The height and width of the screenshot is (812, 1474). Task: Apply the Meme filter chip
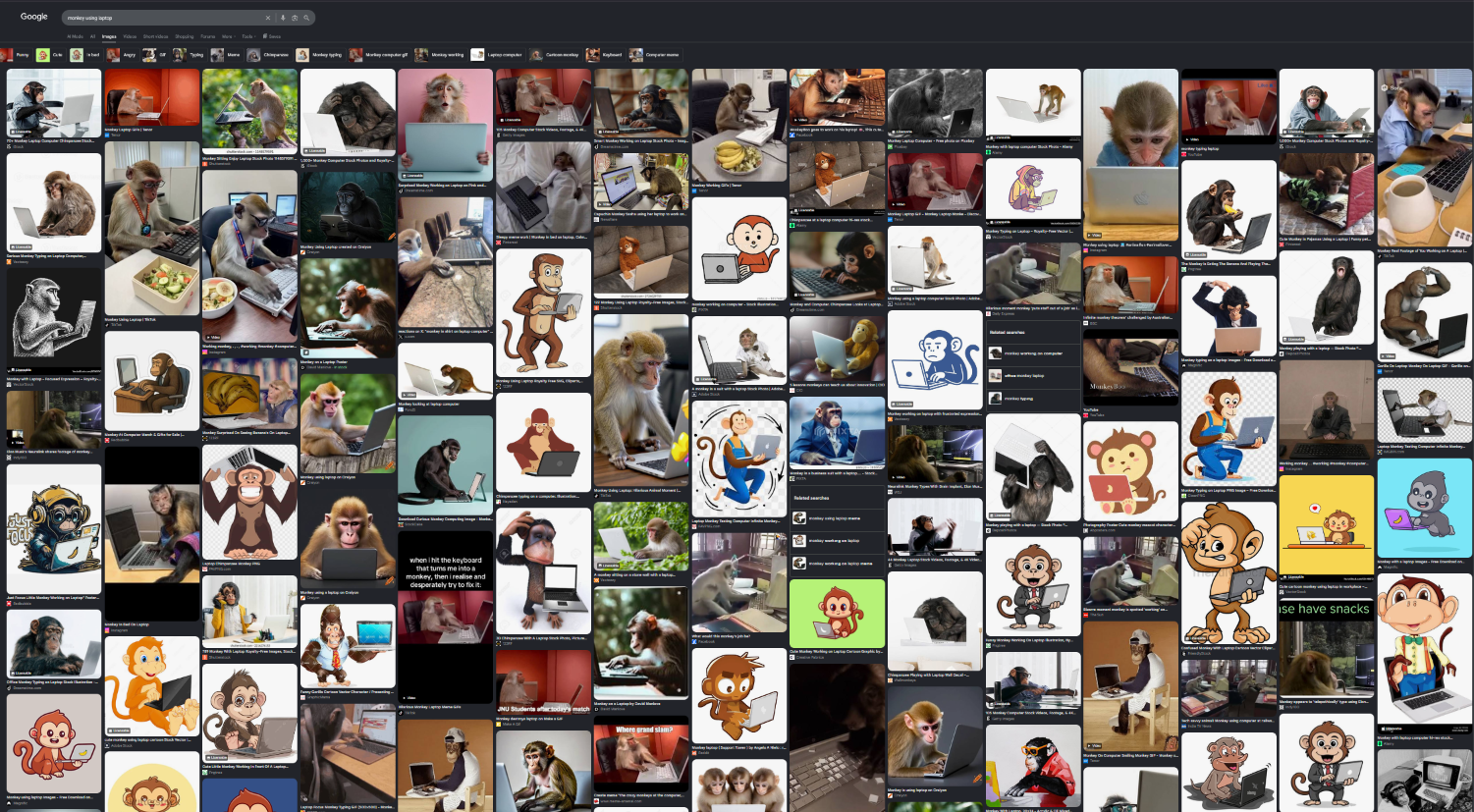point(226,55)
